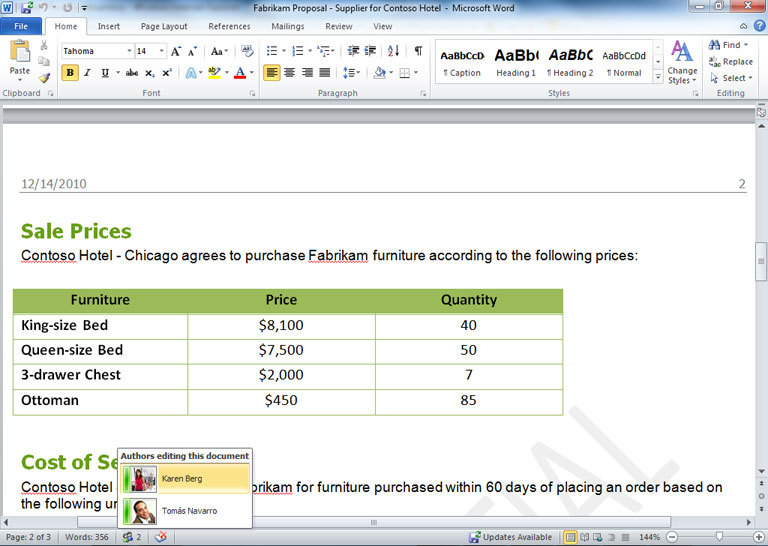The height and width of the screenshot is (546, 768).
Task: Apply yellow text highlight color
Action: point(214,73)
